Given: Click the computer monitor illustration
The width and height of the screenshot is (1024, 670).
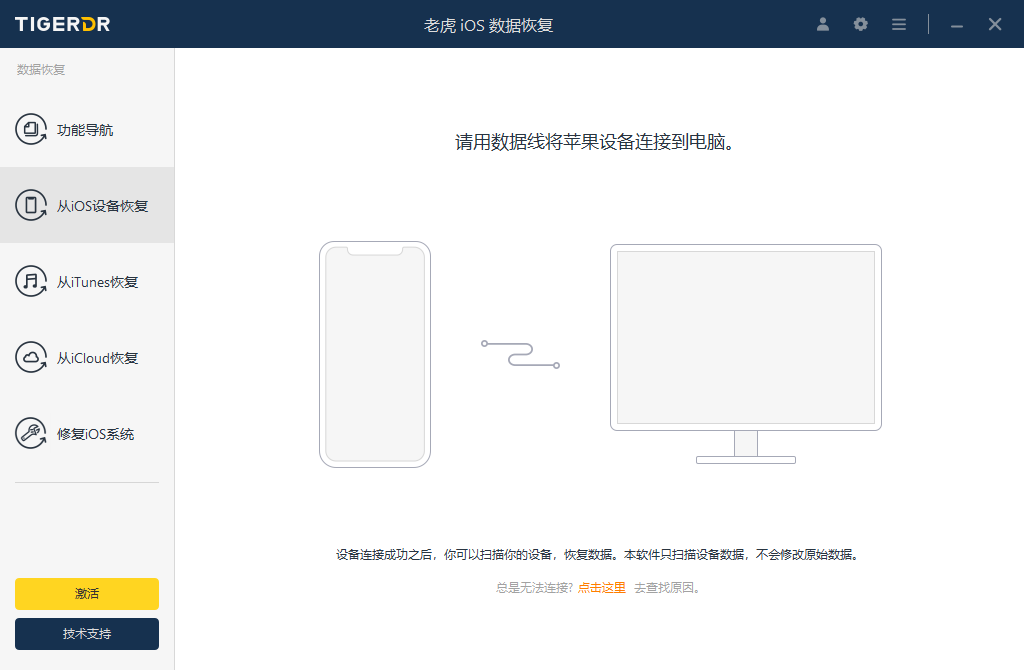Looking at the screenshot, I should 746,338.
